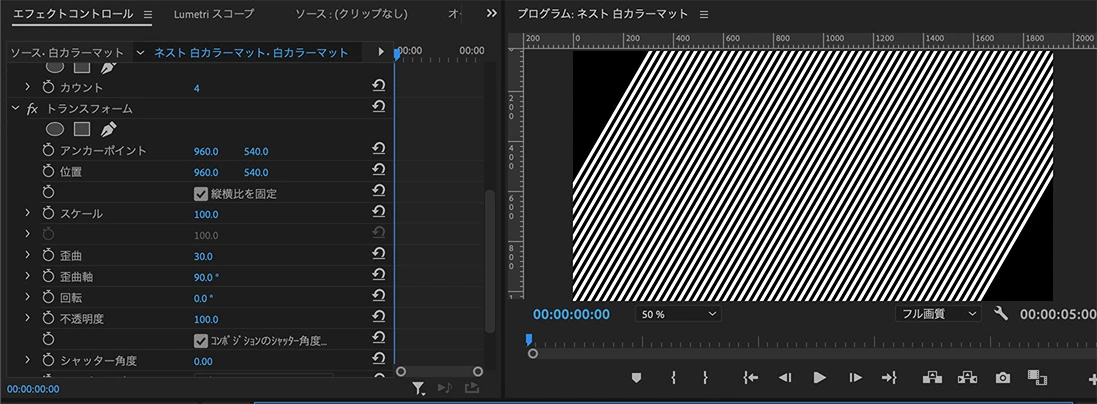Select ネスト 白カラーマット・白カラーマット clip link
The width and height of the screenshot is (1097, 404).
coord(251,53)
